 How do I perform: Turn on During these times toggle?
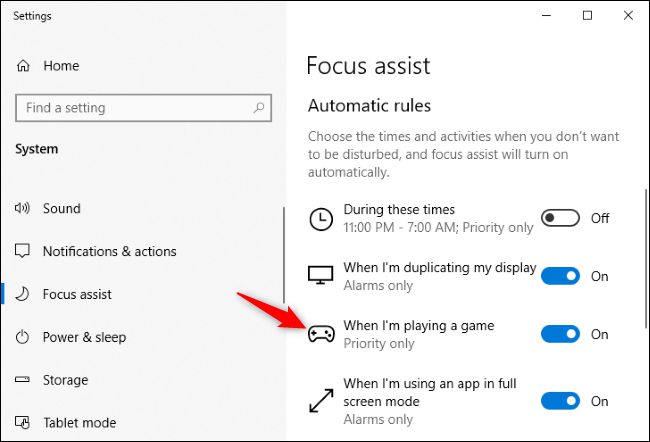pyautogui.click(x=560, y=218)
